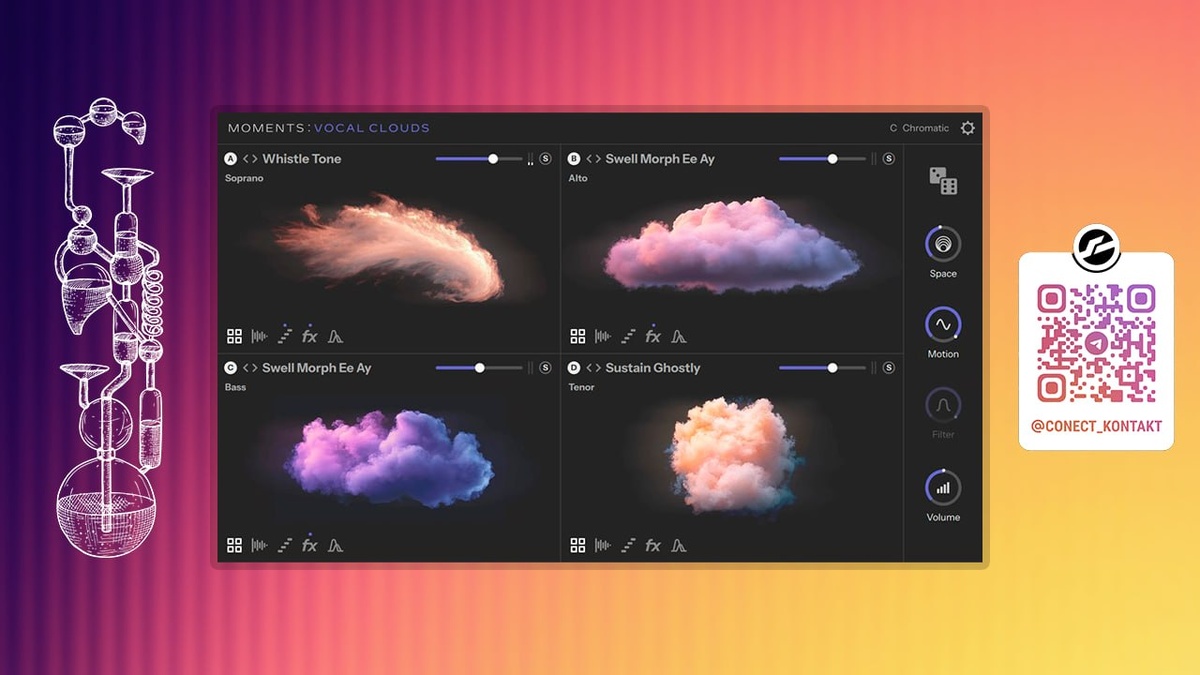This screenshot has width=1200, height=675.
Task: Adjust layer C level slider
Action: point(479,368)
